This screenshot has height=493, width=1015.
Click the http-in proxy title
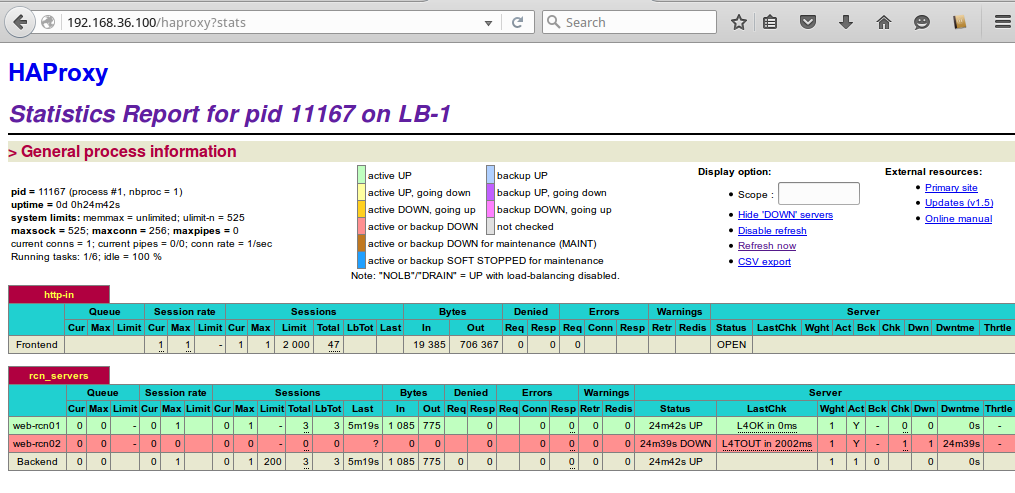59,294
